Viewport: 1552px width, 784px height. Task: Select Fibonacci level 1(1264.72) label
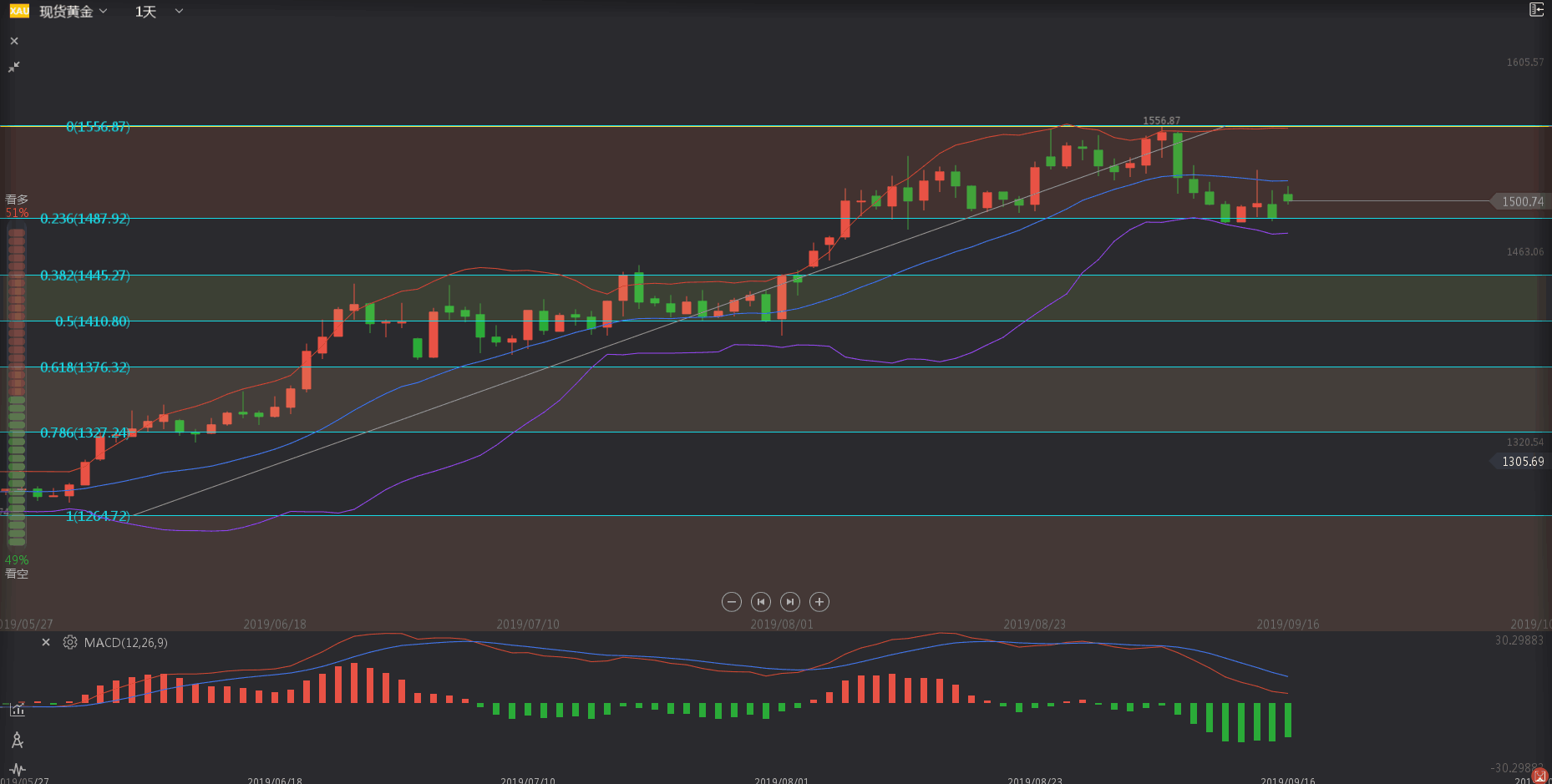coord(98,516)
